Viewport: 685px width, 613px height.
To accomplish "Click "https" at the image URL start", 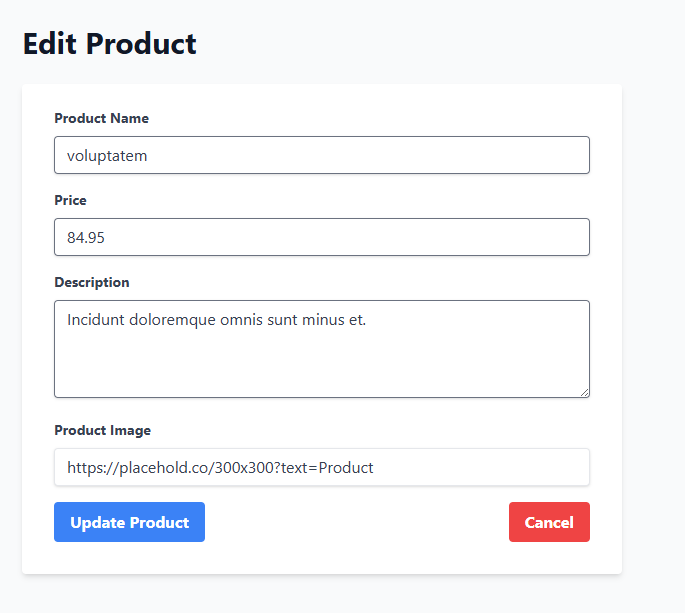I will point(84,467).
